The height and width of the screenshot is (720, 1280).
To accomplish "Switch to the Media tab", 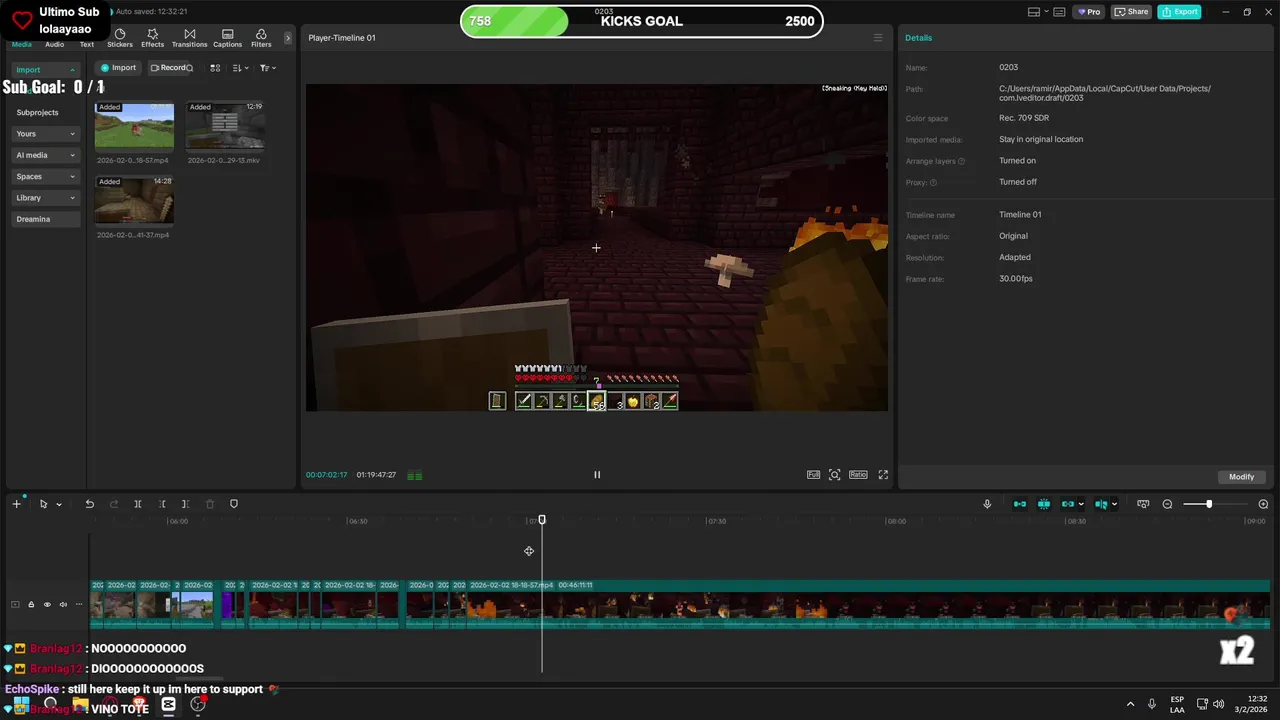I will (x=21, y=44).
